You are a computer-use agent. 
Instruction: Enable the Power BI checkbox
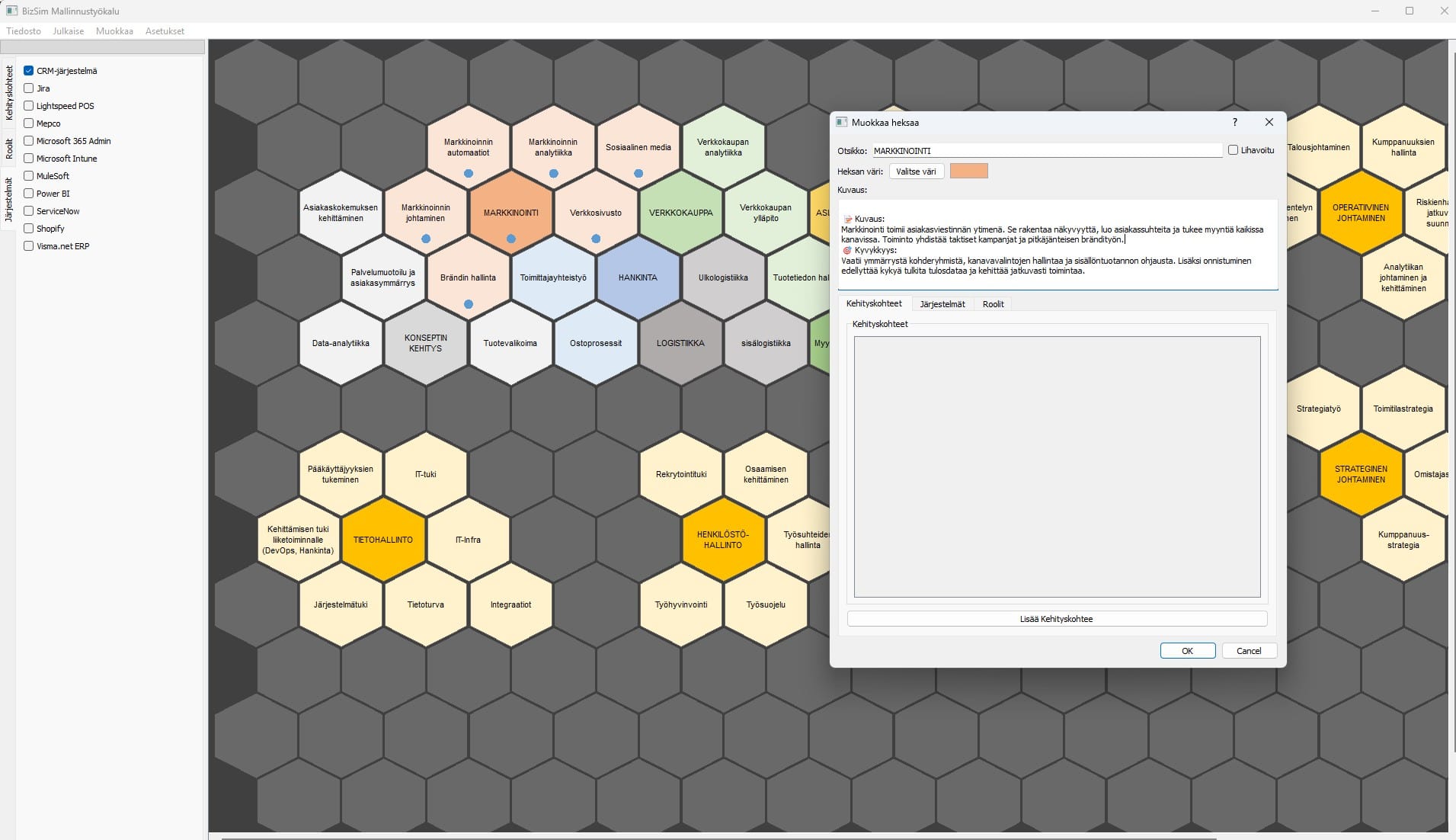point(29,194)
